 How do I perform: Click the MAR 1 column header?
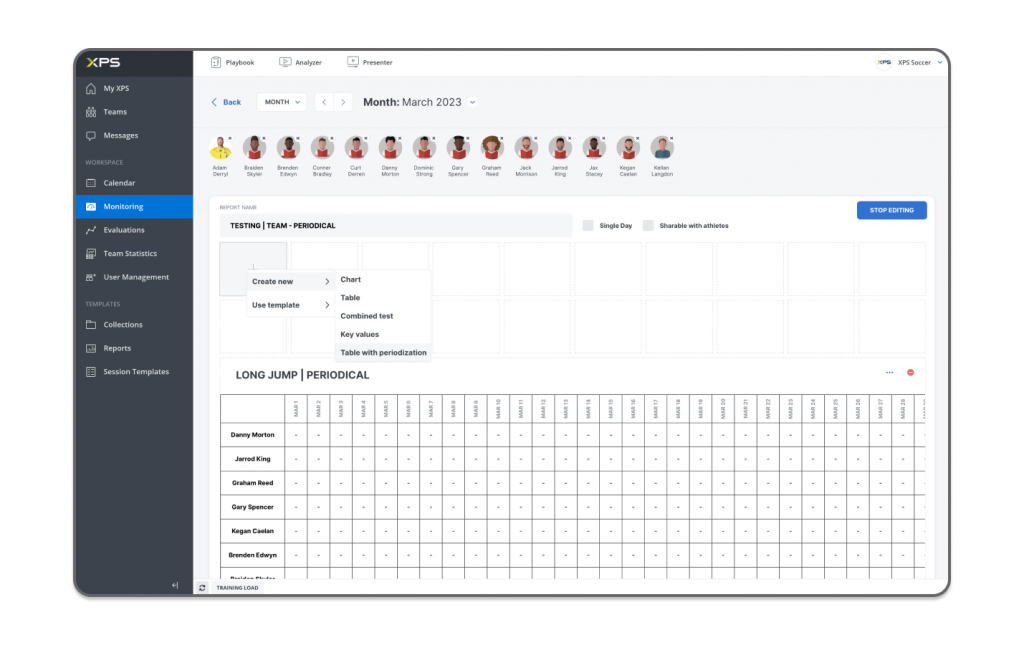point(296,409)
